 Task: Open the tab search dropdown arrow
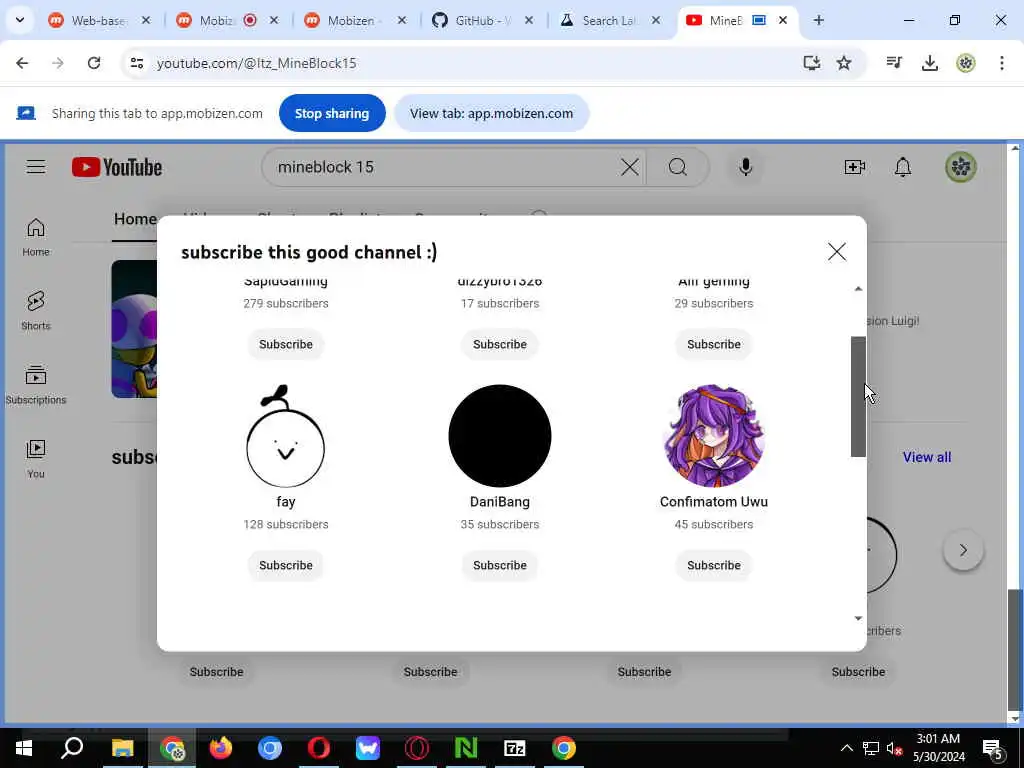20,20
